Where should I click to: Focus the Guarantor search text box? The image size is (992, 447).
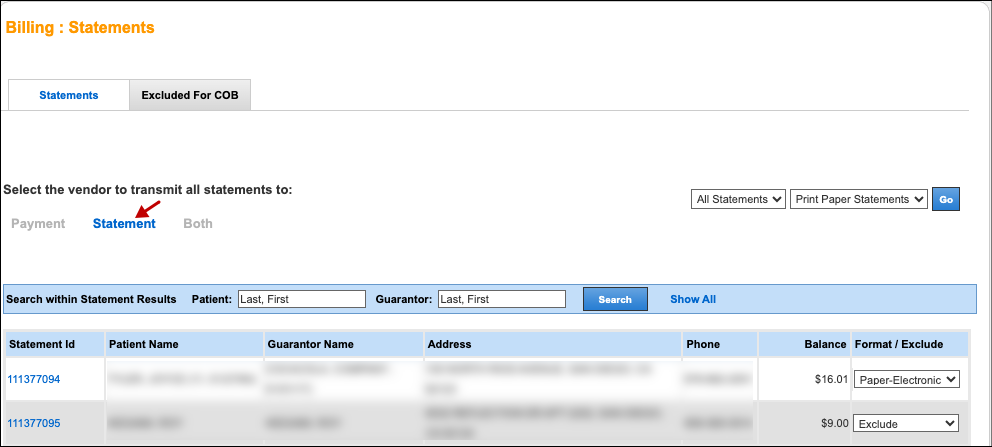pos(502,299)
